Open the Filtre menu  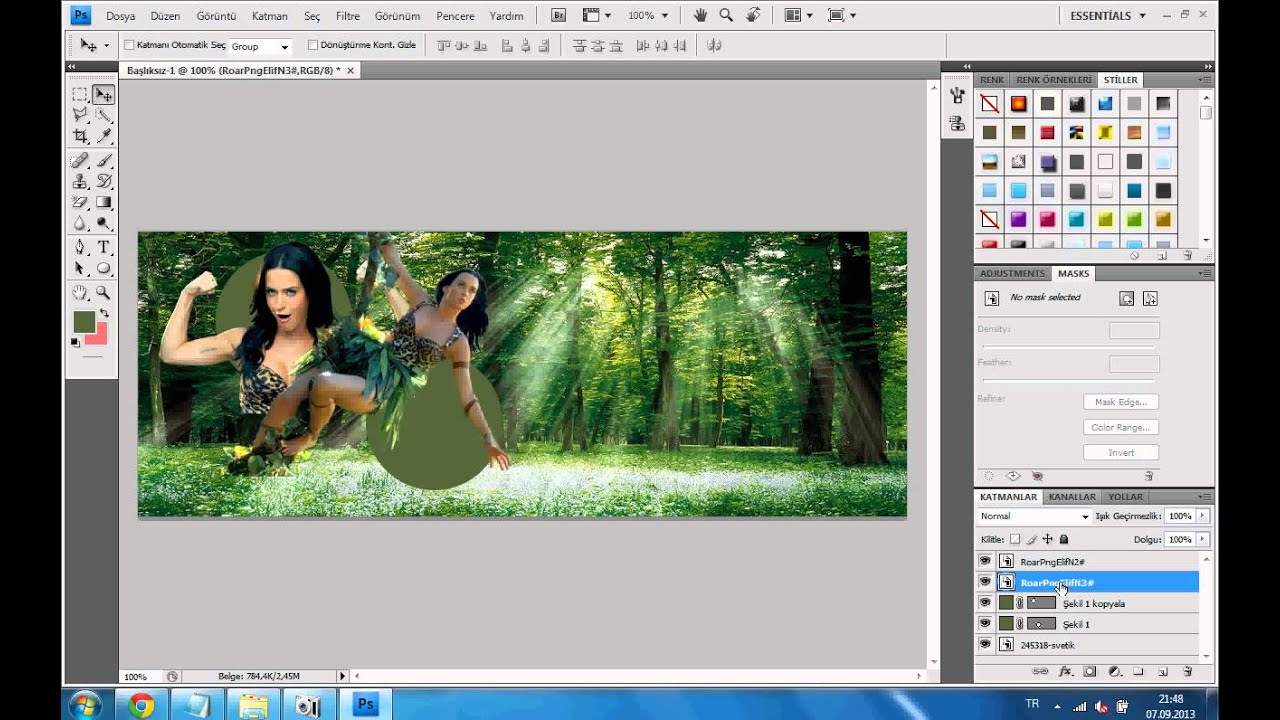348,16
